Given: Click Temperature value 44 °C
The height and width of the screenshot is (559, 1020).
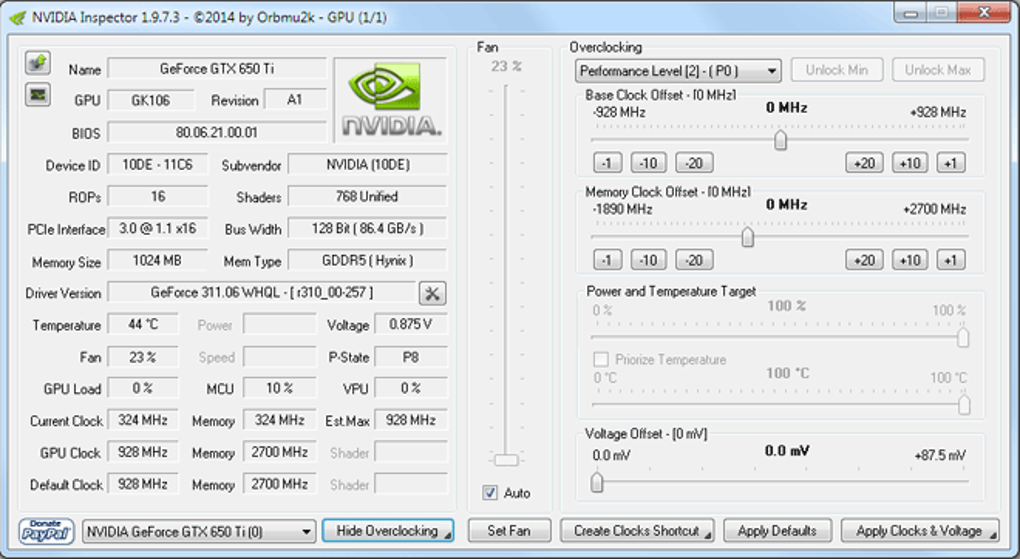Looking at the screenshot, I should tap(142, 324).
